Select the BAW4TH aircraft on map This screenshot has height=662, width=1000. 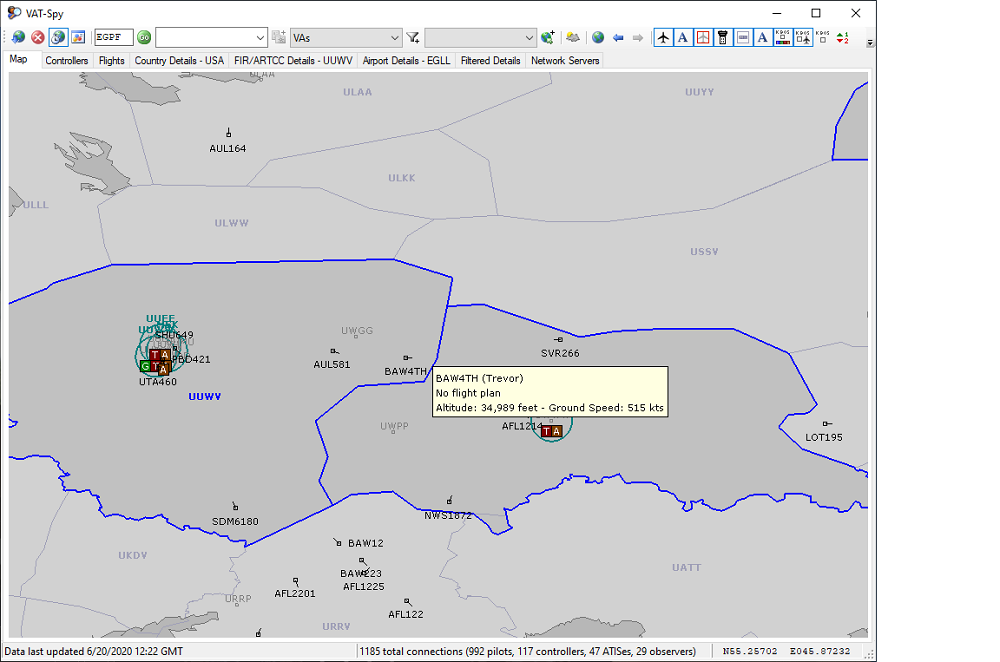[x=406, y=358]
